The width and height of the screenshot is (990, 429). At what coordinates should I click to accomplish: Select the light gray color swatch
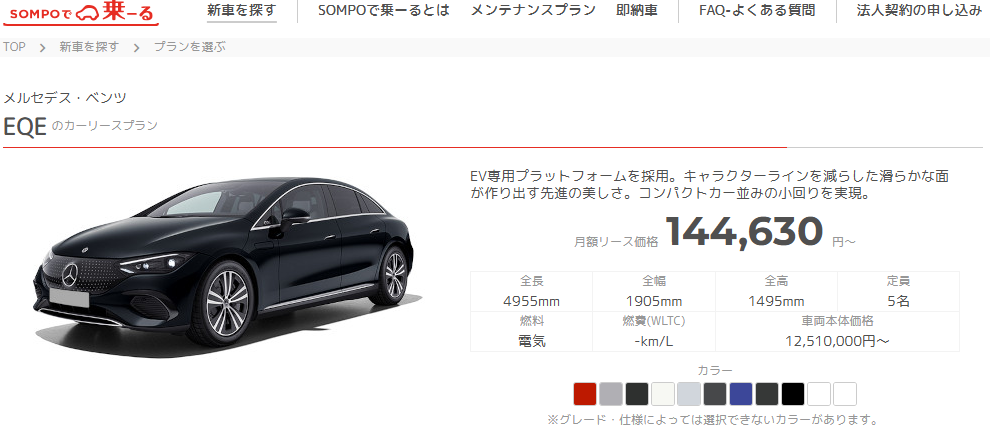click(611, 394)
